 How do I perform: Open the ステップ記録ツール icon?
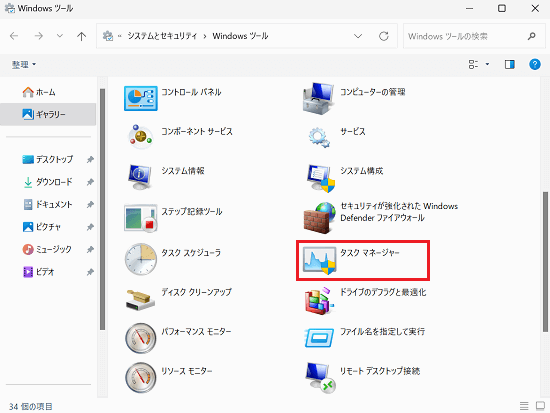click(x=141, y=218)
